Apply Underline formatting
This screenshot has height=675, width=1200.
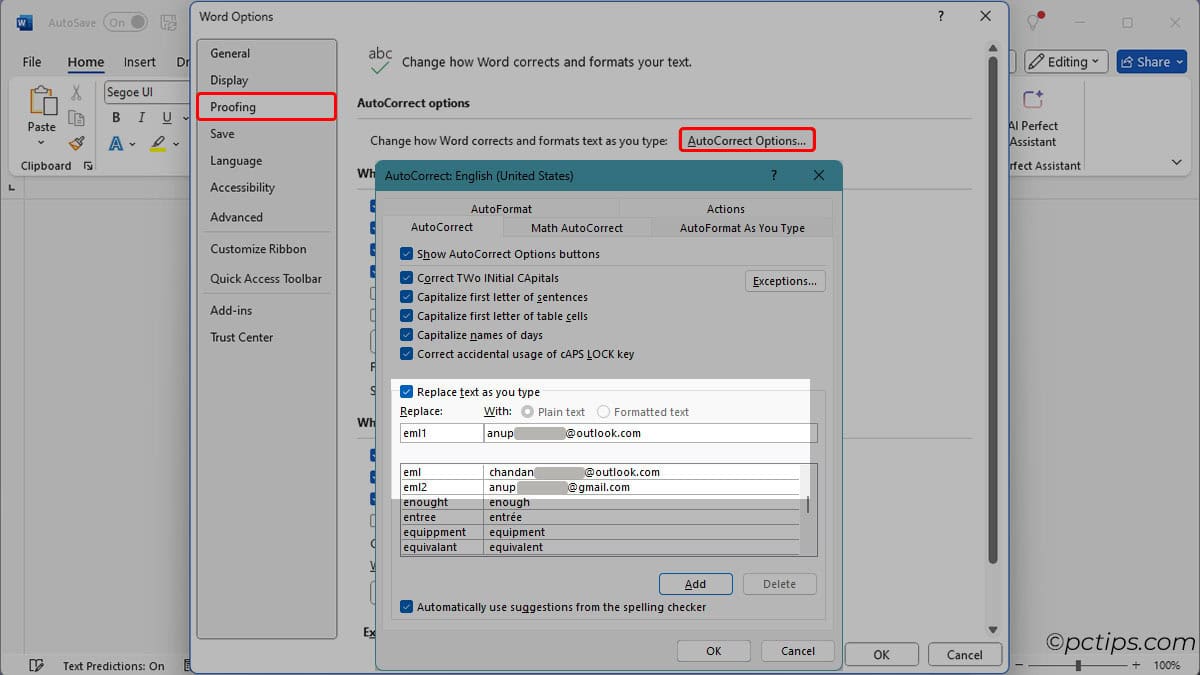tap(166, 117)
